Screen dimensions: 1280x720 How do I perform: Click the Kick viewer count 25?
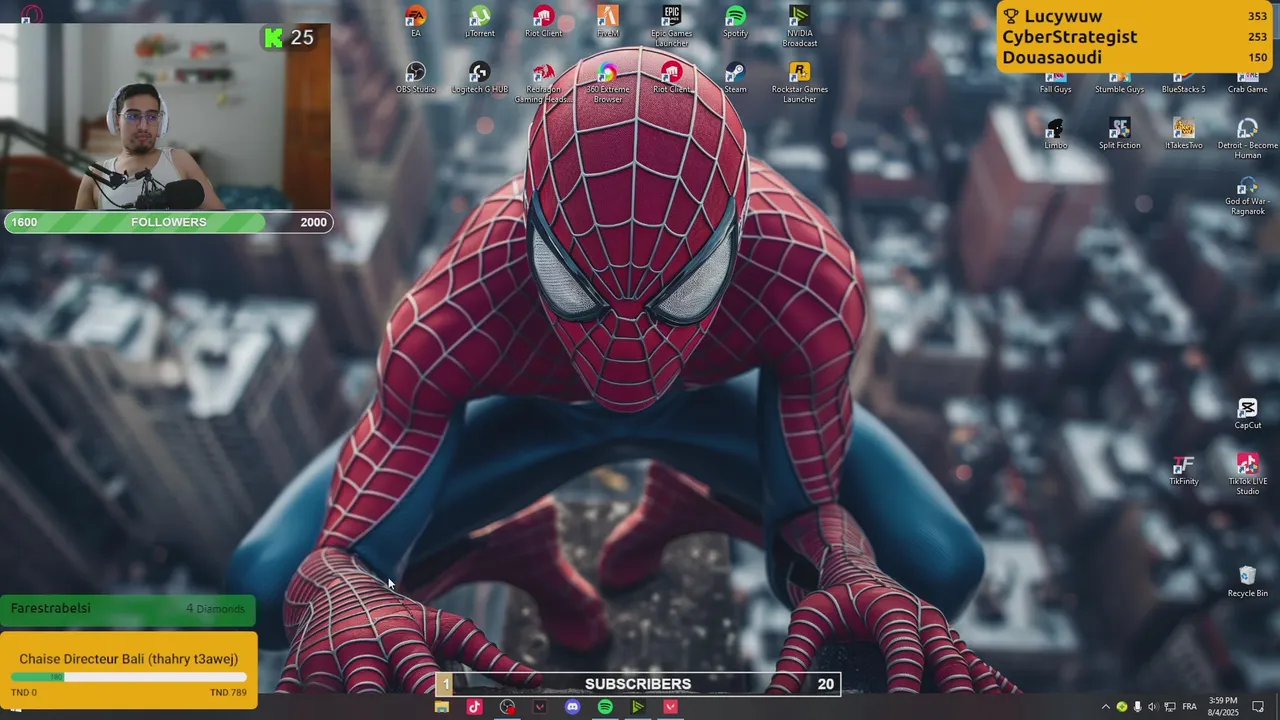click(x=288, y=38)
